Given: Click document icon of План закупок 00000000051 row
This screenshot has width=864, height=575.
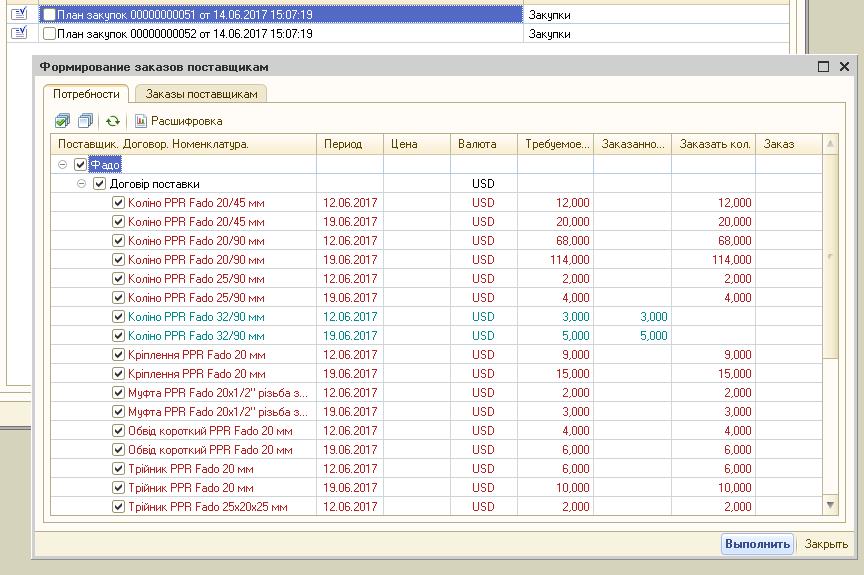Looking at the screenshot, I should (19, 14).
